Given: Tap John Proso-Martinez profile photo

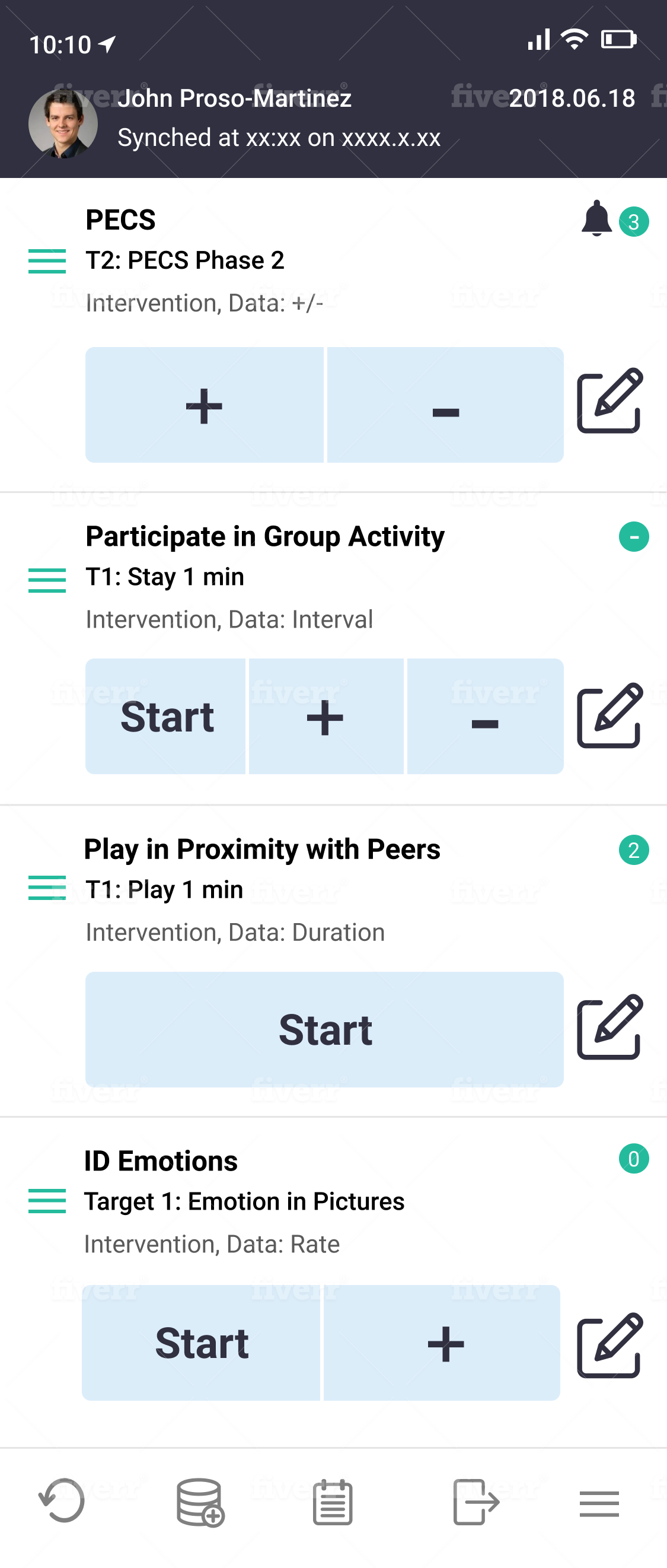Looking at the screenshot, I should click(x=63, y=123).
